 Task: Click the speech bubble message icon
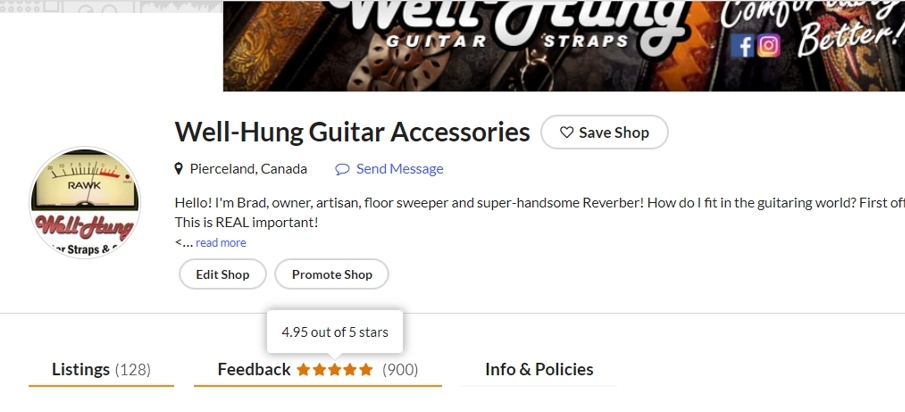click(x=342, y=169)
